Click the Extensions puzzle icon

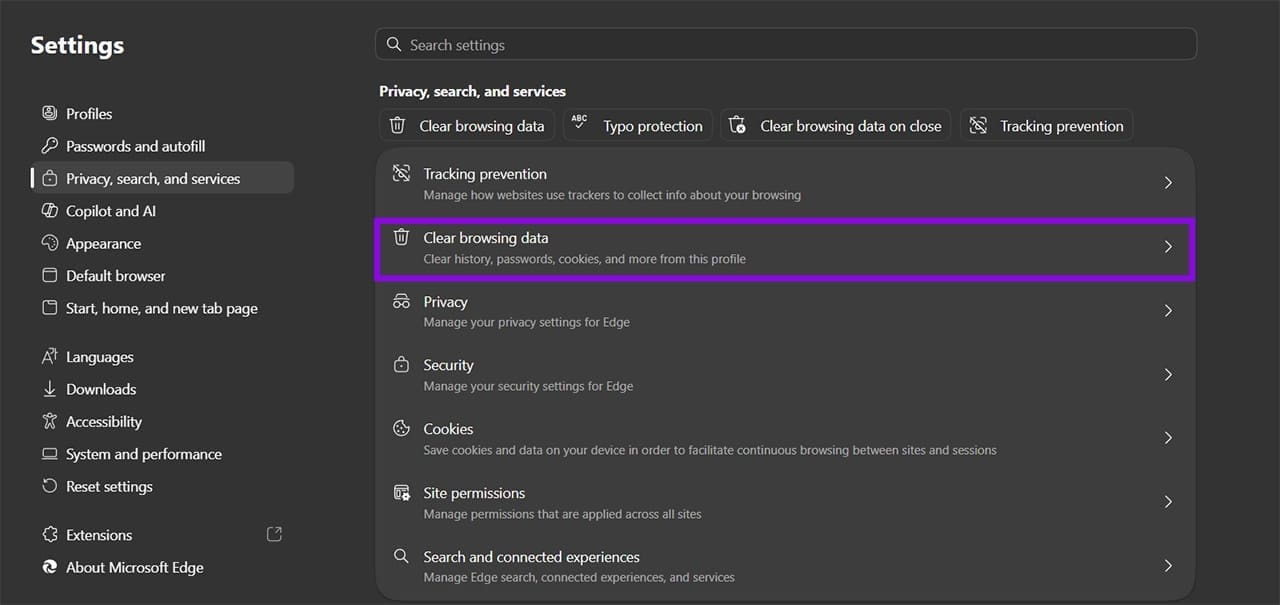coord(49,535)
